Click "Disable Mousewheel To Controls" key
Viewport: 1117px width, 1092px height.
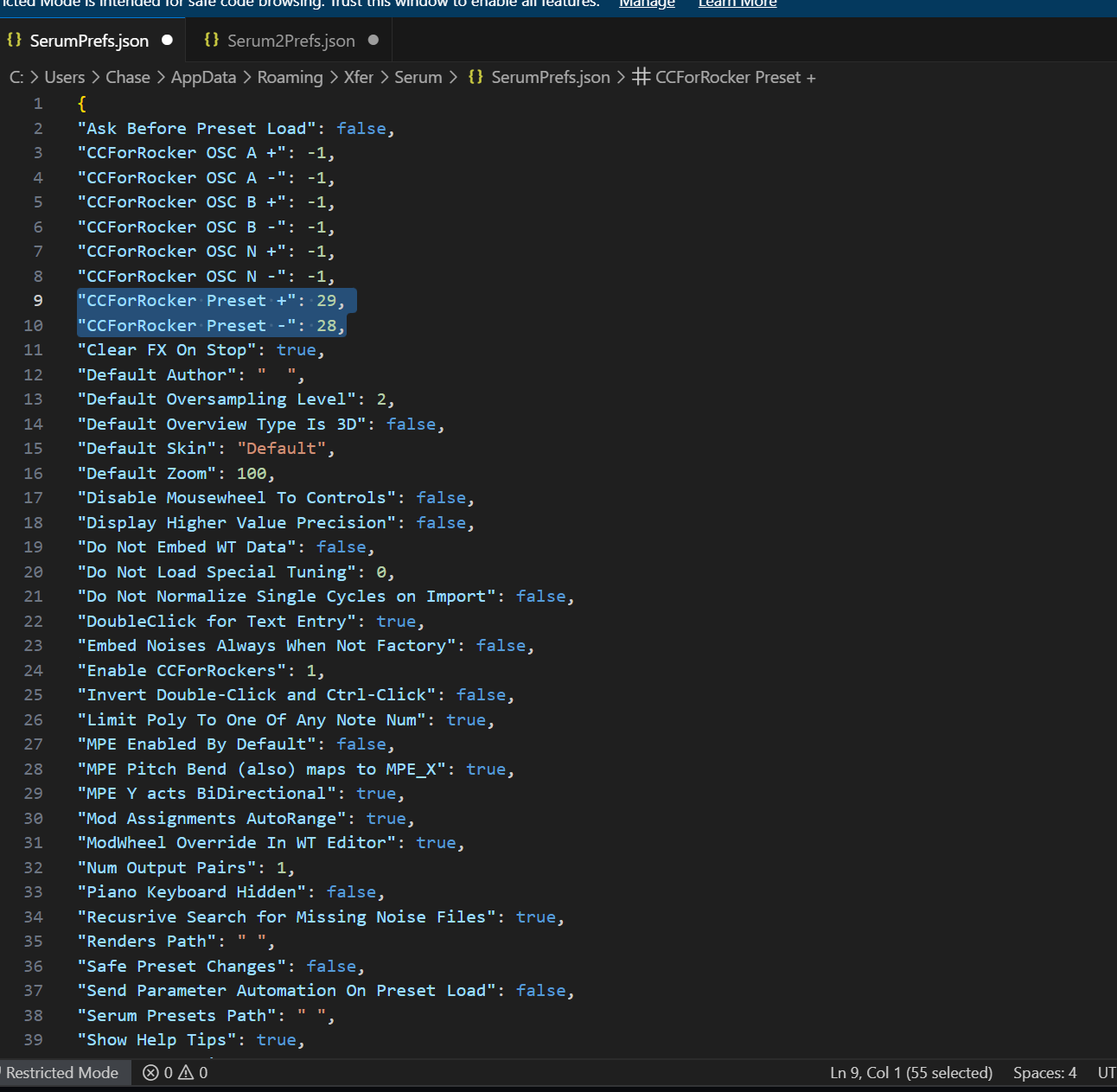click(x=236, y=498)
